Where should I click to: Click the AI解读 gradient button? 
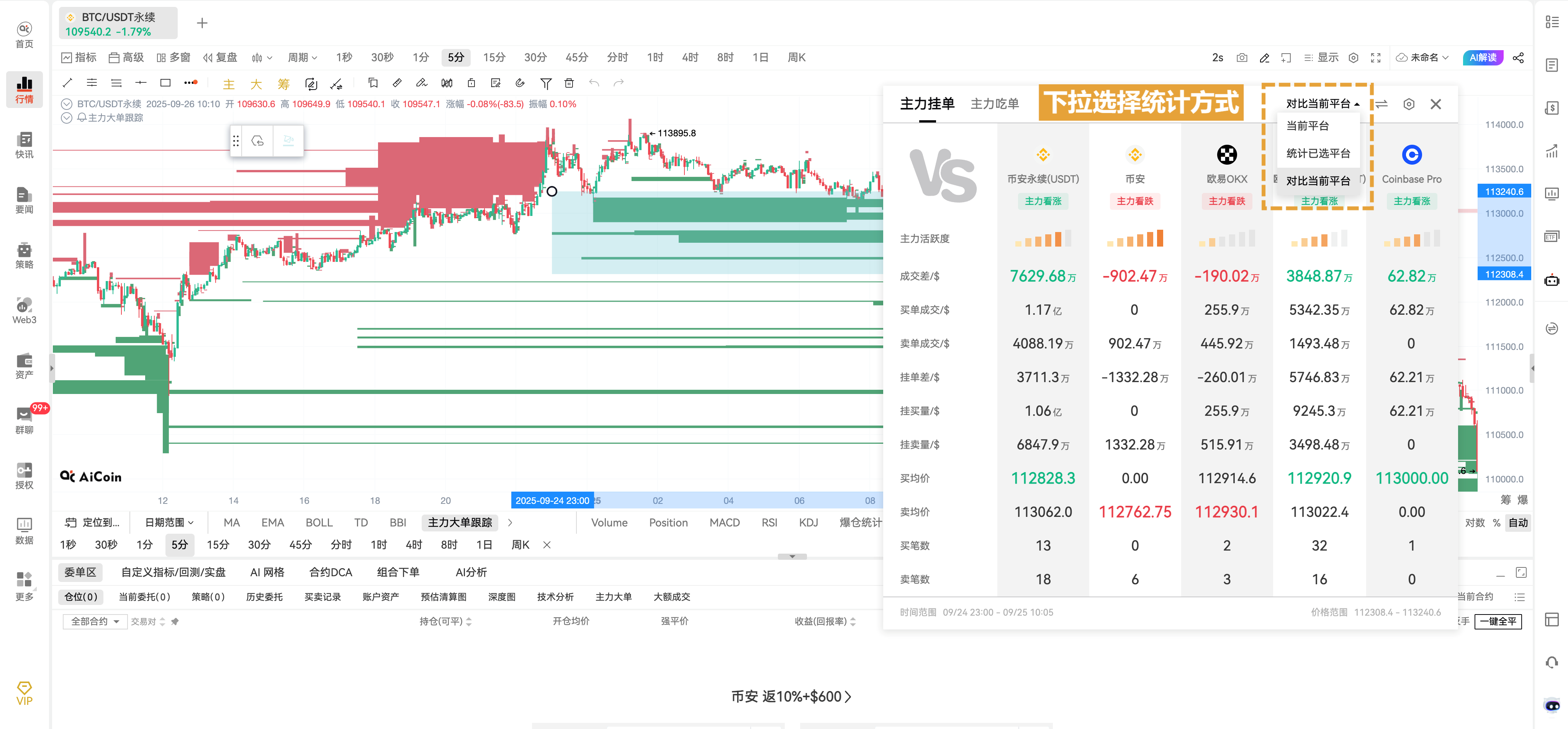point(1483,57)
